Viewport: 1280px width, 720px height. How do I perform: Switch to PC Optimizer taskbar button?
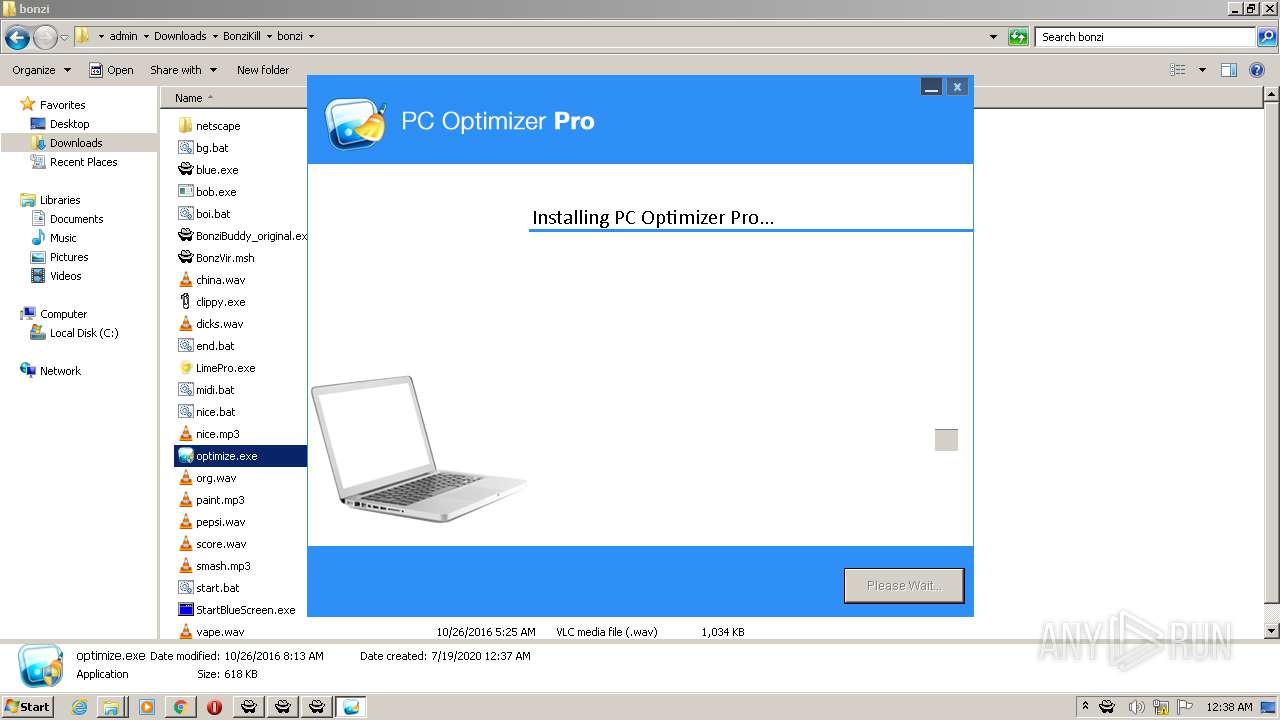click(x=351, y=707)
